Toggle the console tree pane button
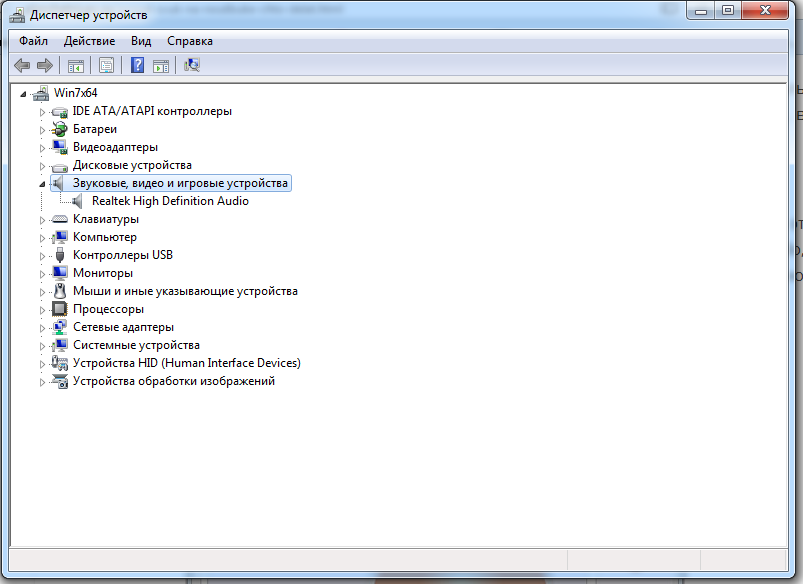Image resolution: width=803 pixels, height=584 pixels. (x=74, y=66)
